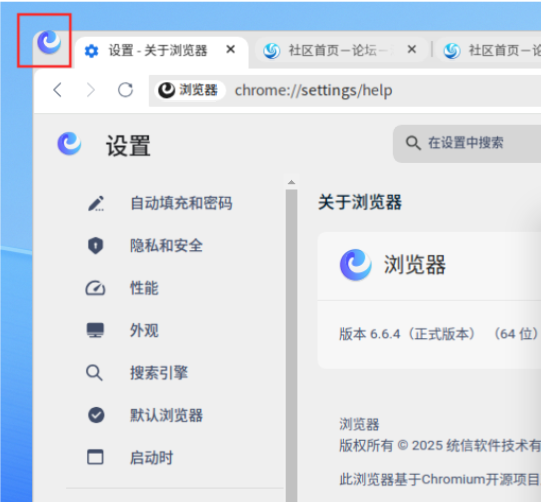Click the 关于浏览器 heading
Image resolution: width=541 pixels, height=502 pixels.
[360, 202]
